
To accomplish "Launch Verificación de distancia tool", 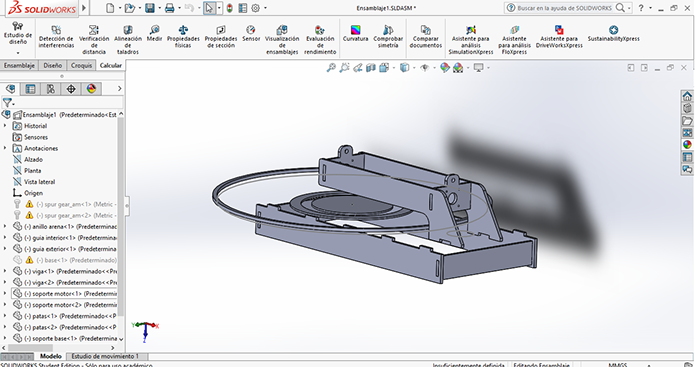I will [x=94, y=39].
